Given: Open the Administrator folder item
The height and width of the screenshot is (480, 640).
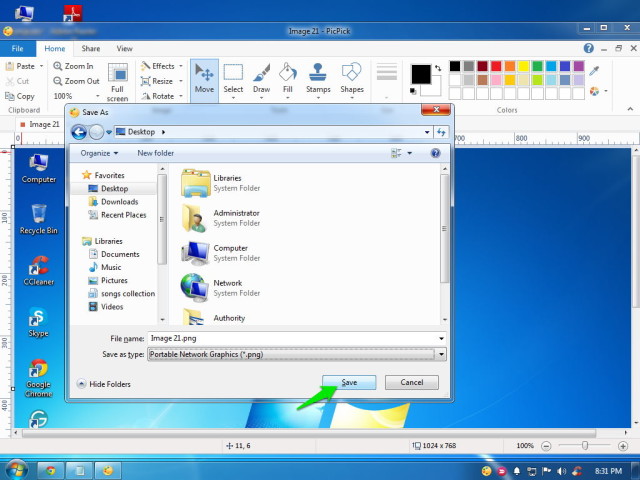Looking at the screenshot, I should [220, 218].
